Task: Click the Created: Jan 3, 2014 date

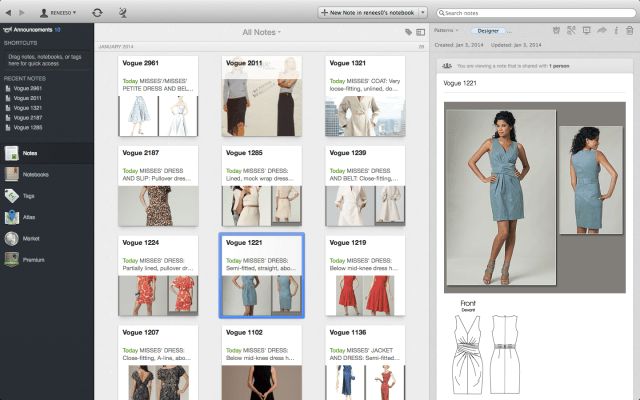Action: pos(459,45)
